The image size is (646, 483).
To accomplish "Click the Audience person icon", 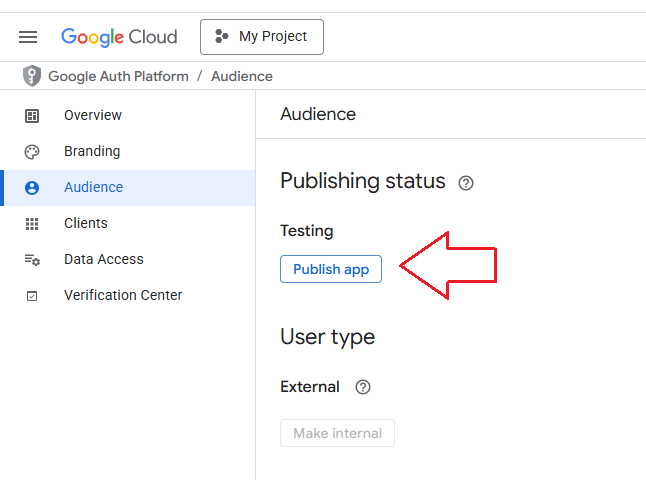I will (32, 188).
